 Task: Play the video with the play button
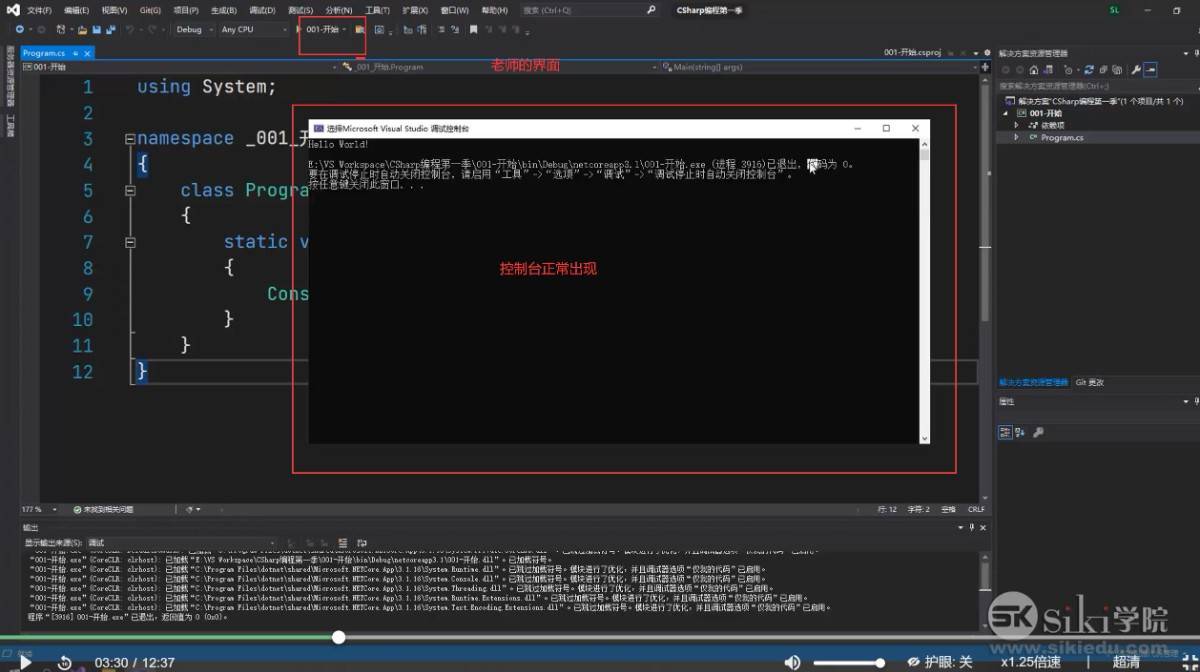[x=26, y=661]
